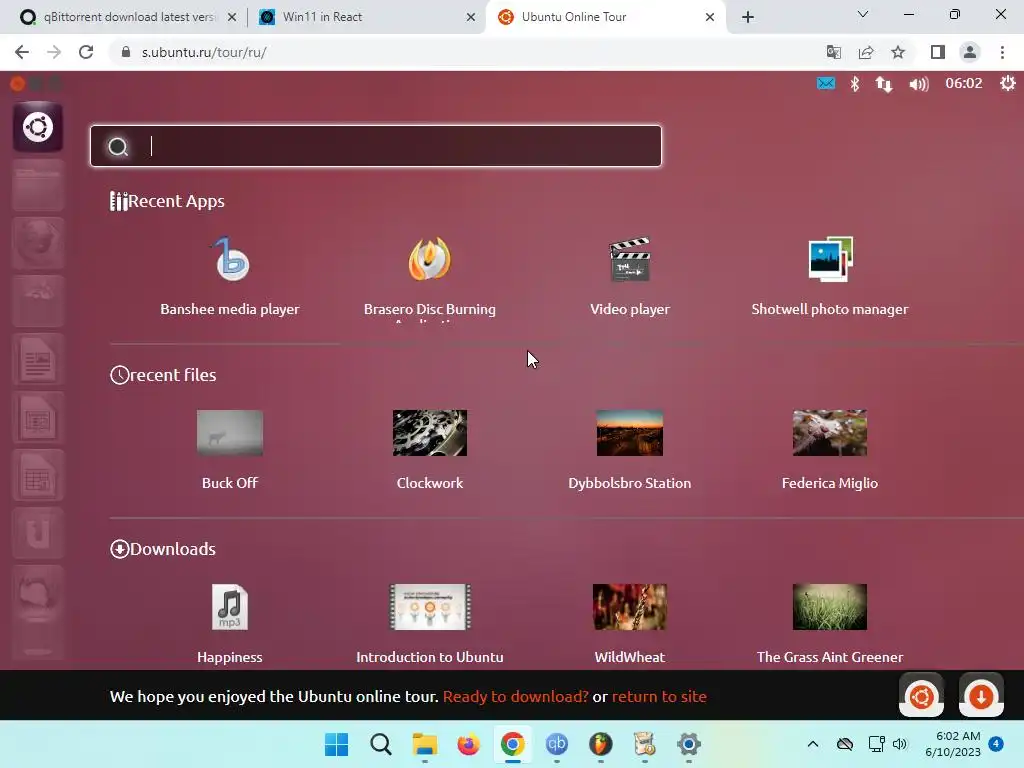Open the Video player clapperboard icon

pyautogui.click(x=630, y=259)
